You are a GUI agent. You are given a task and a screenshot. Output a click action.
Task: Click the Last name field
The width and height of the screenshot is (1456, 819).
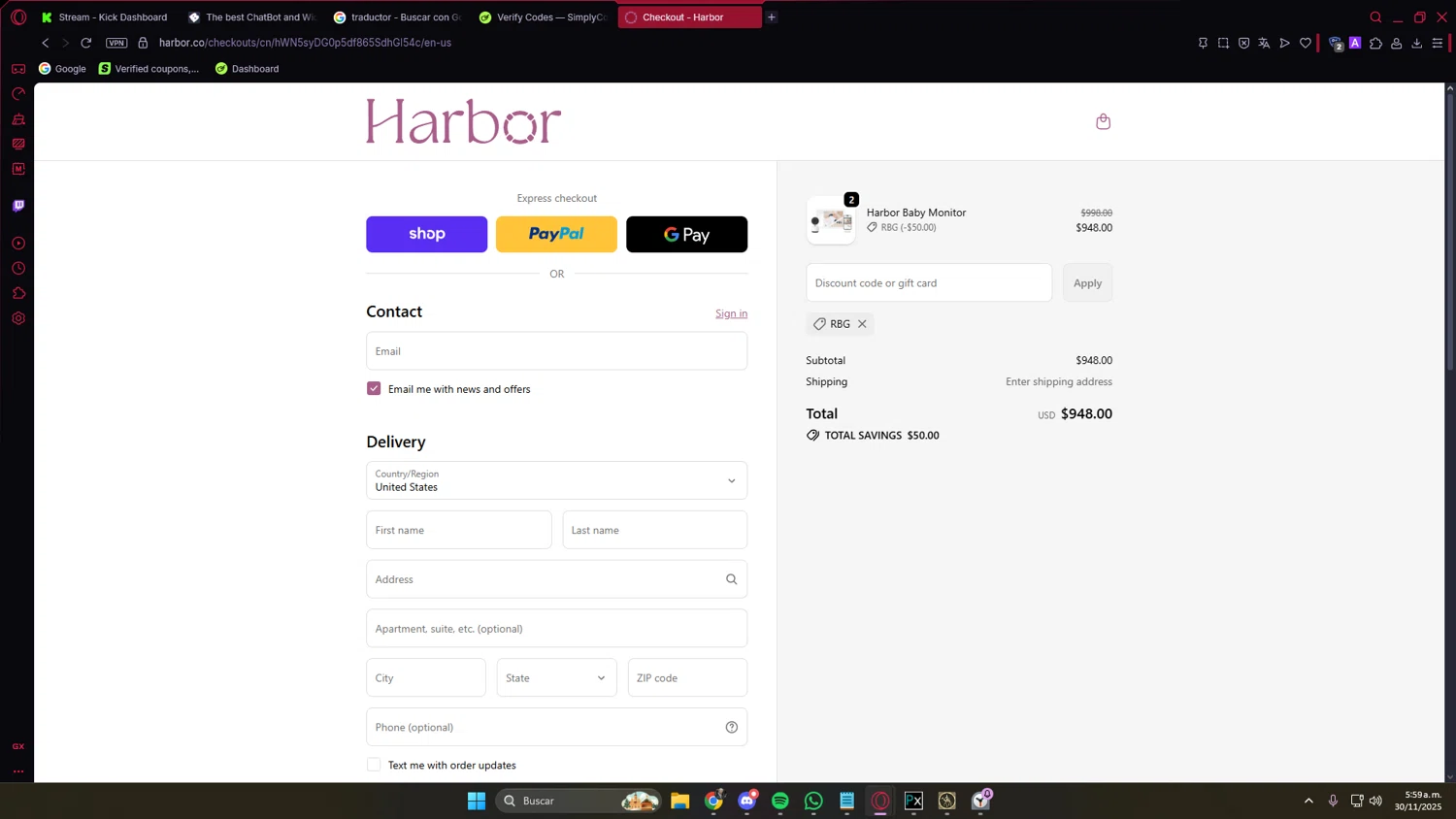[x=654, y=530]
